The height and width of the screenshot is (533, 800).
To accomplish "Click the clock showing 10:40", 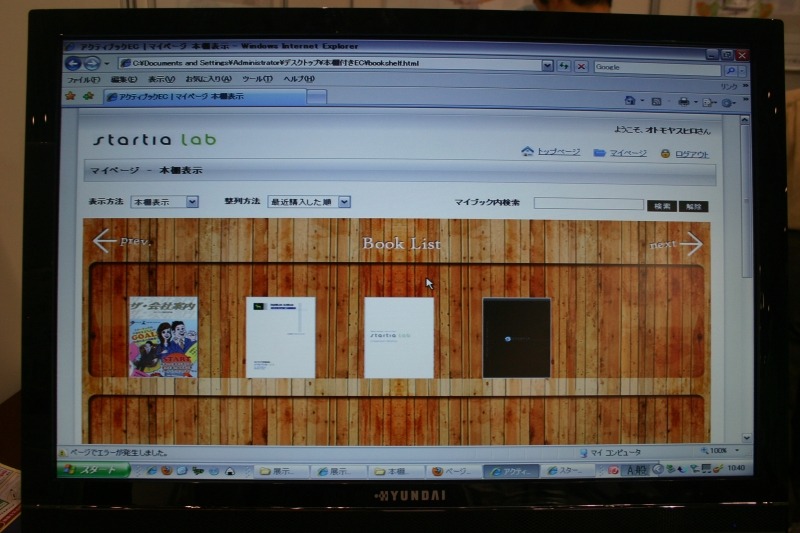I will click(736, 468).
